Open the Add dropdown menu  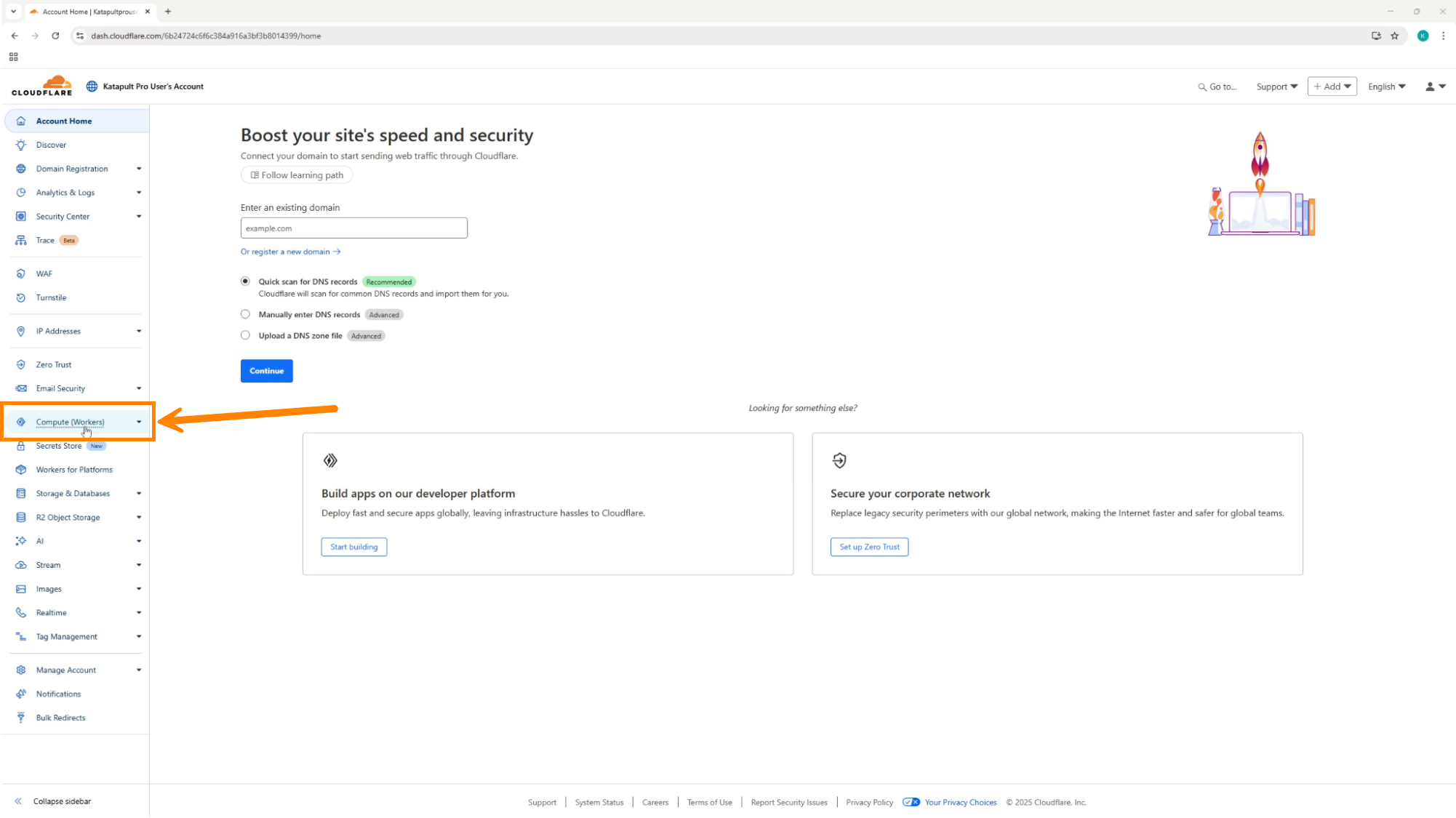point(1332,87)
